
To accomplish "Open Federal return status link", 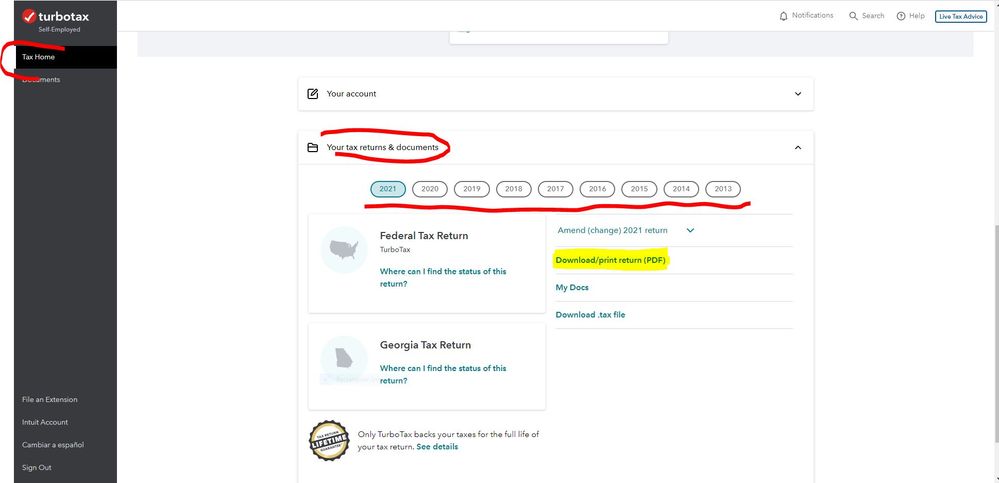I will coord(443,278).
